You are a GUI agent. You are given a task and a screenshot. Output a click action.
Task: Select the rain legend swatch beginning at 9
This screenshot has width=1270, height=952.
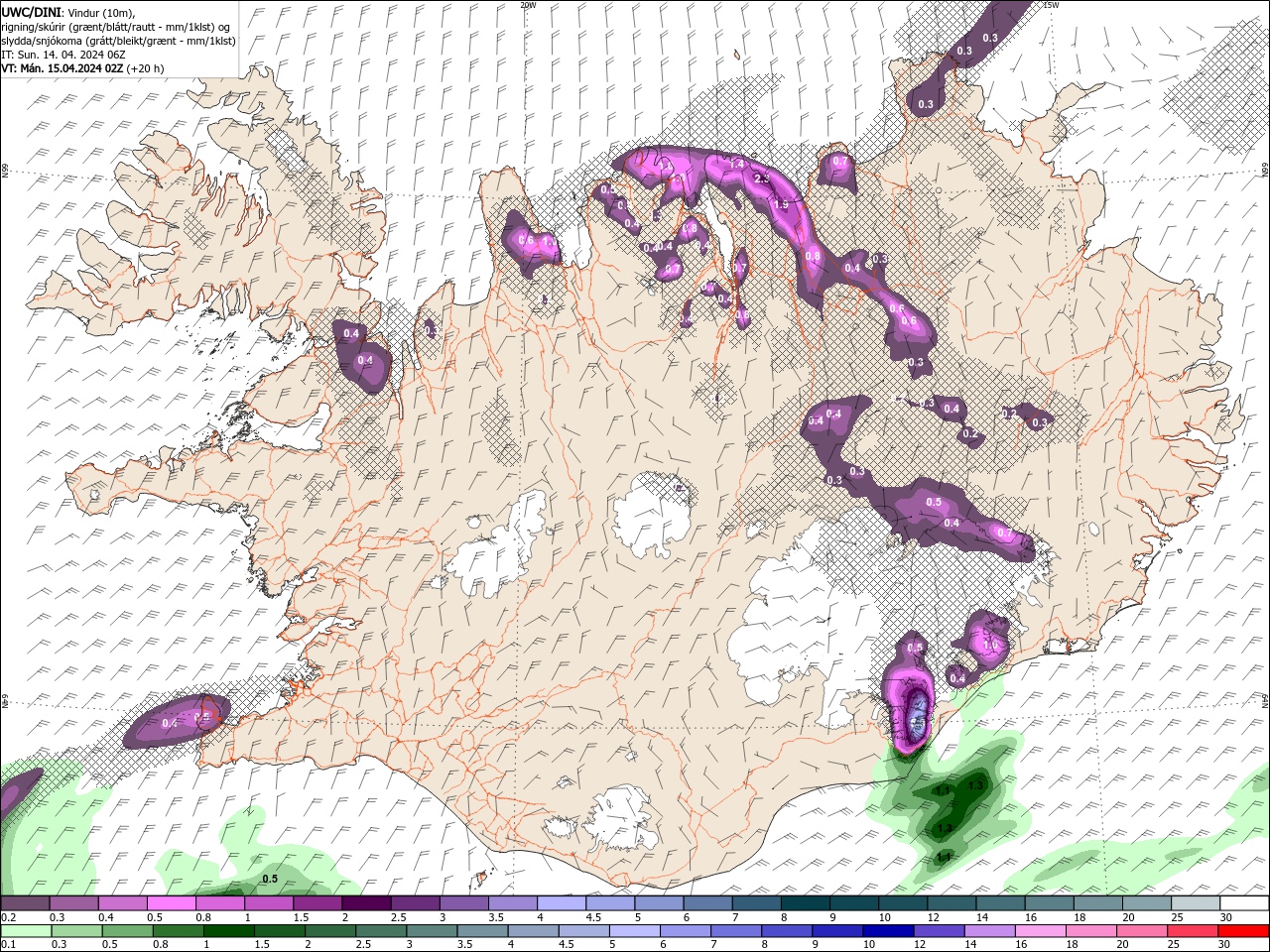(x=838, y=931)
